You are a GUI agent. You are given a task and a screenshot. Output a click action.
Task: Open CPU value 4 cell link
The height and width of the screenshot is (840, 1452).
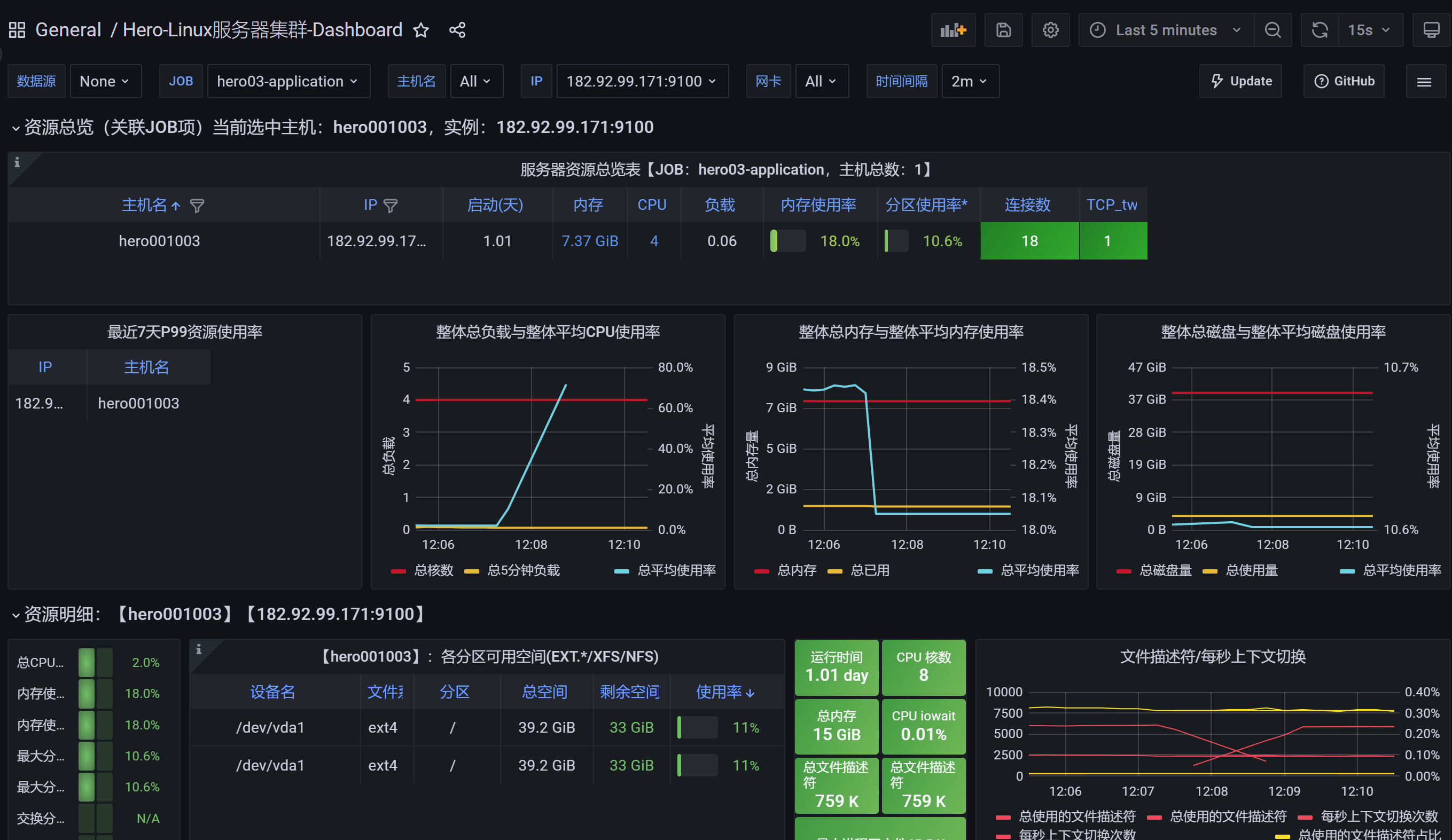tap(654, 241)
